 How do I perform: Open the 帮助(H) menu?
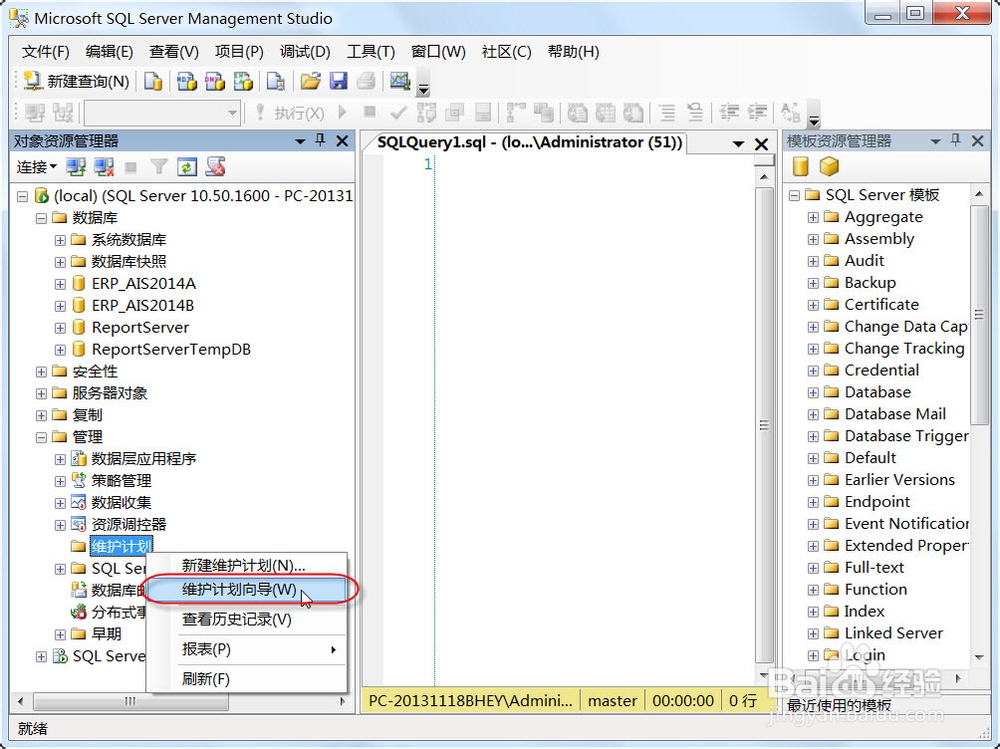click(x=573, y=52)
